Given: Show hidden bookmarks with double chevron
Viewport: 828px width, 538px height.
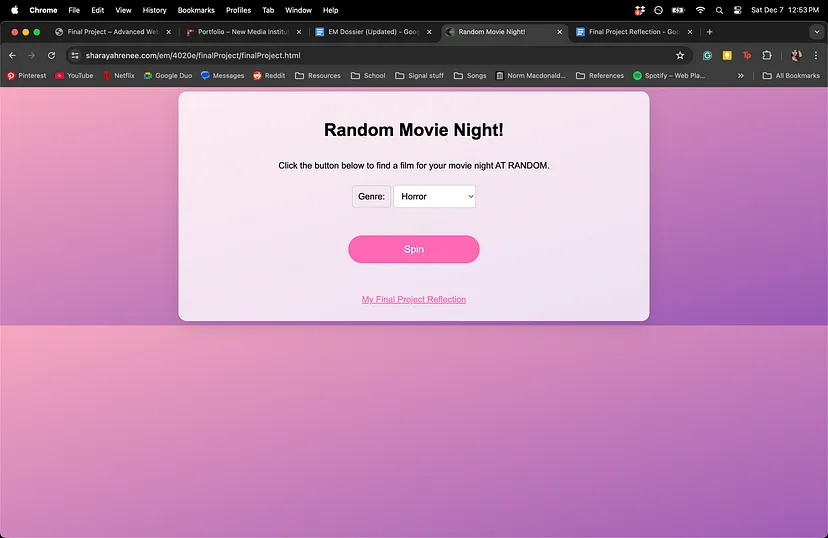Looking at the screenshot, I should (x=741, y=76).
